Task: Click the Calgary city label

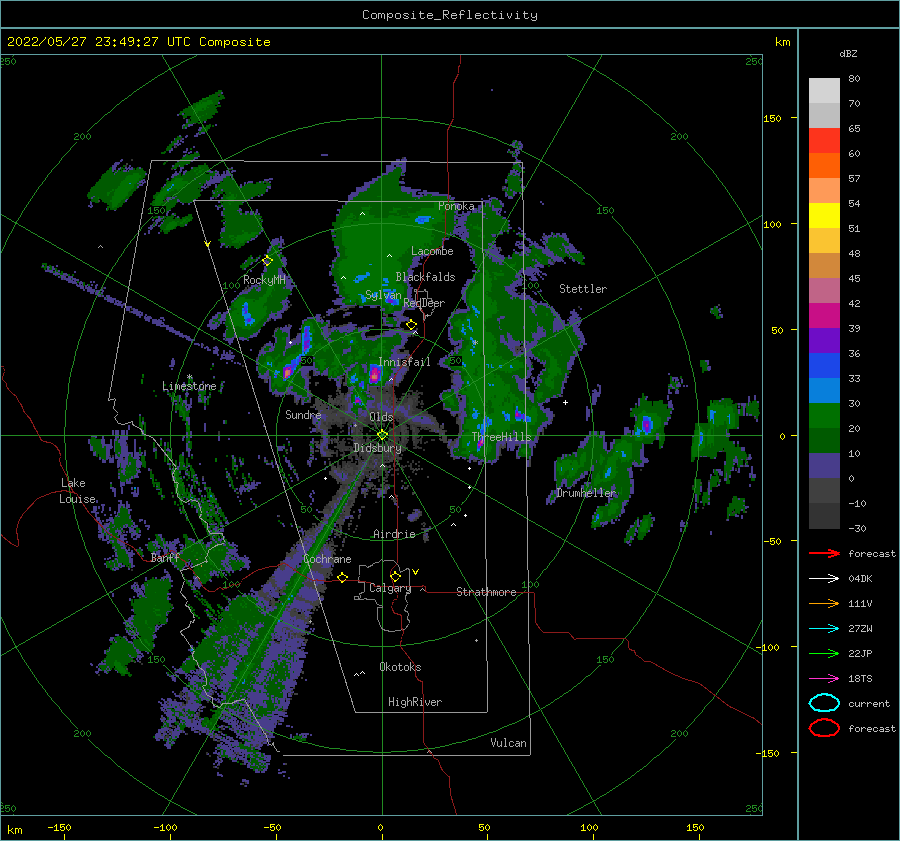Action: (x=390, y=588)
